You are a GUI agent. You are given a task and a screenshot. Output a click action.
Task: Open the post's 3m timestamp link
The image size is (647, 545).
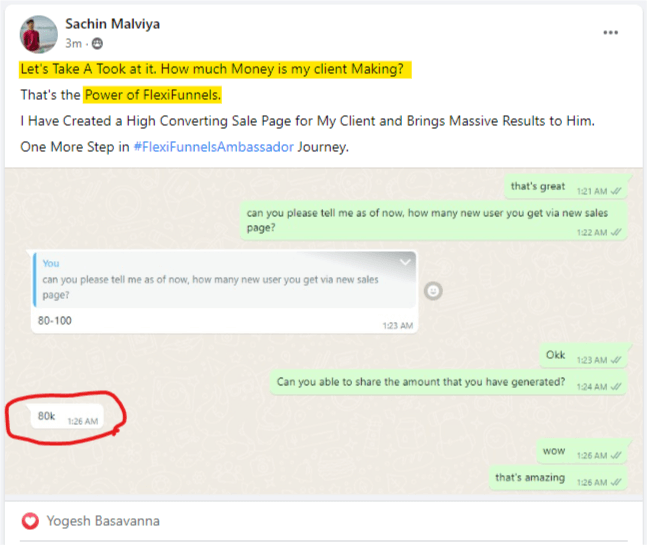pyautogui.click(x=73, y=44)
